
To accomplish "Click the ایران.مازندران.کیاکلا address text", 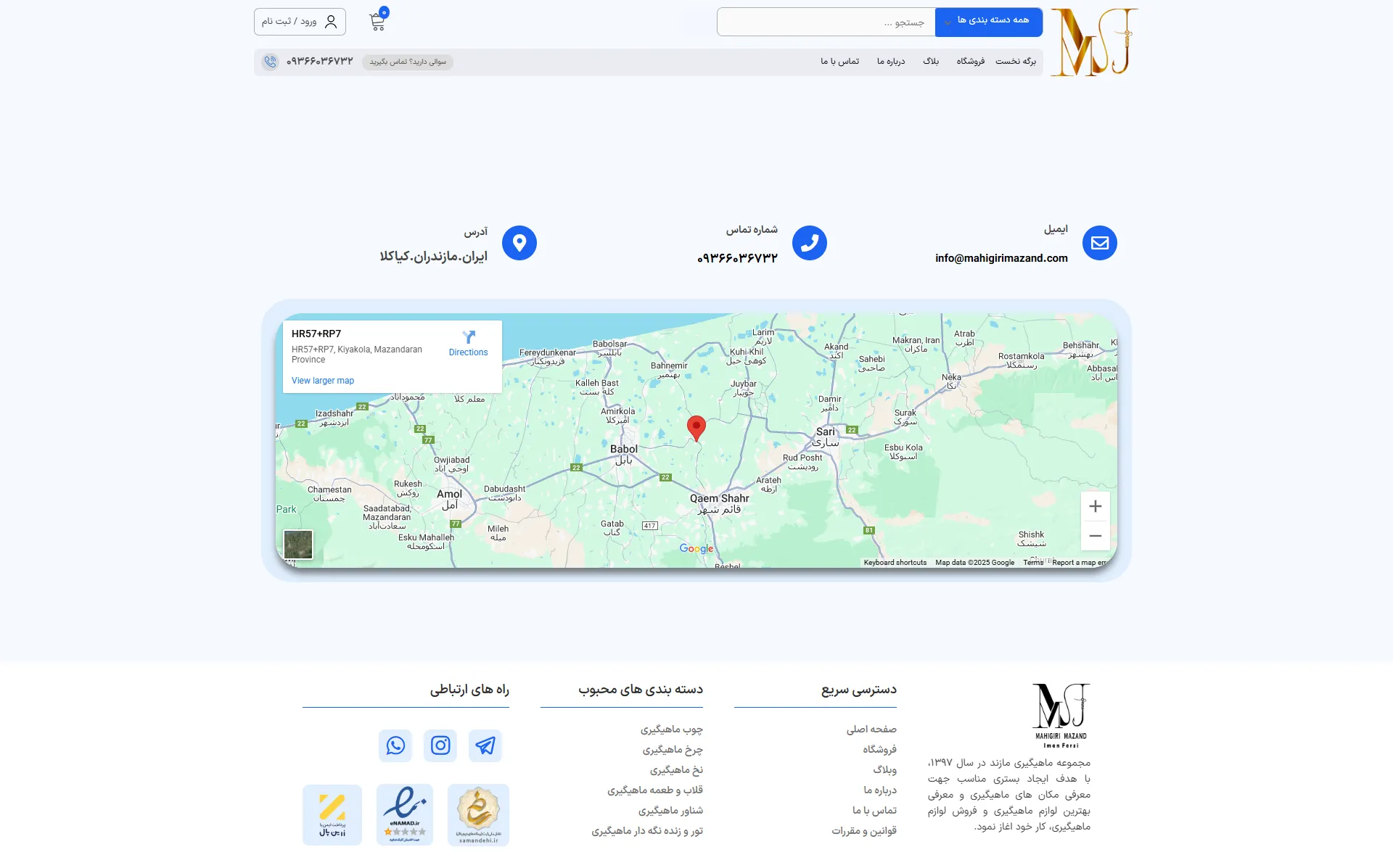I will 433,257.
